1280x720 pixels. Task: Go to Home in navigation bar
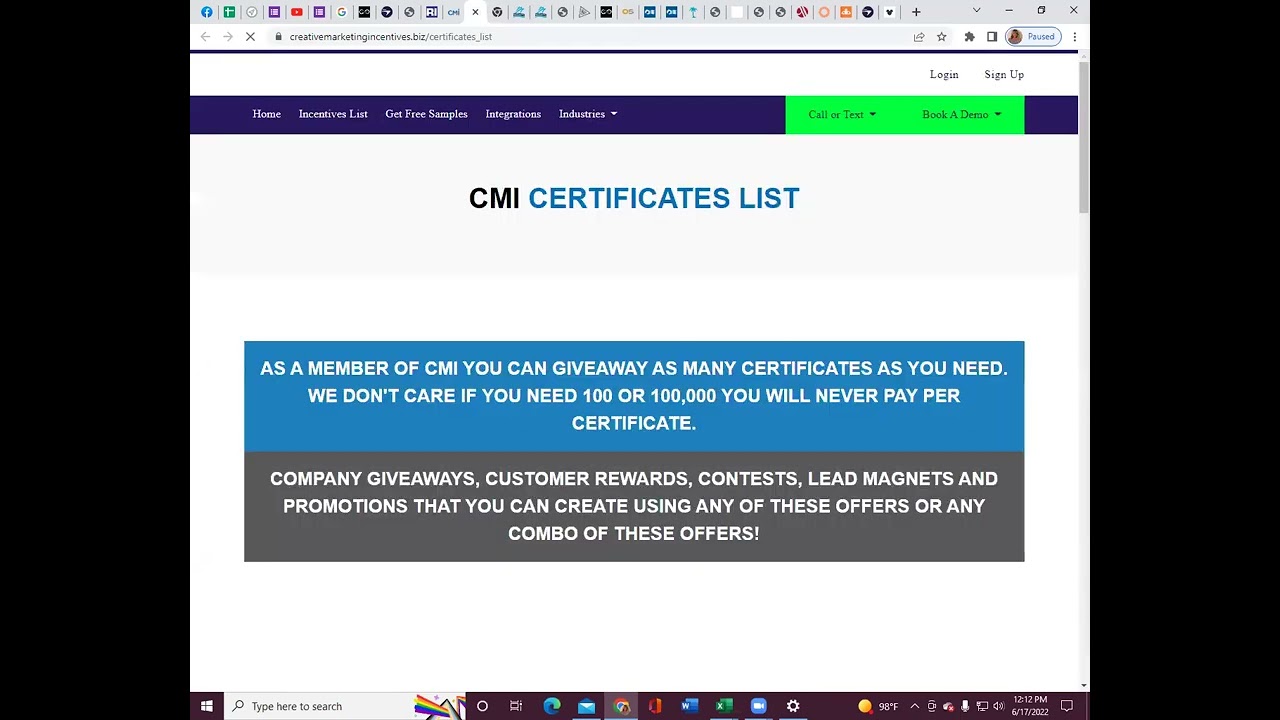267,114
